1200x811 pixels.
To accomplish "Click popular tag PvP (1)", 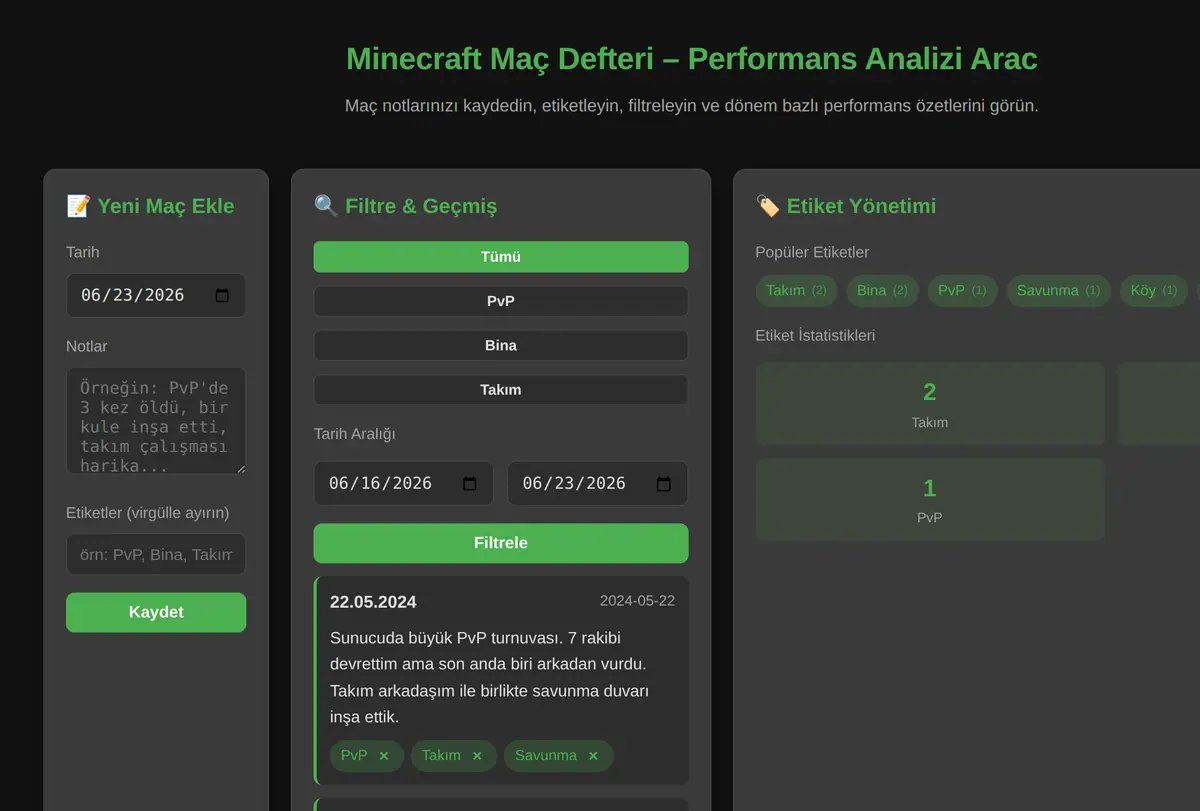I will 962,291.
